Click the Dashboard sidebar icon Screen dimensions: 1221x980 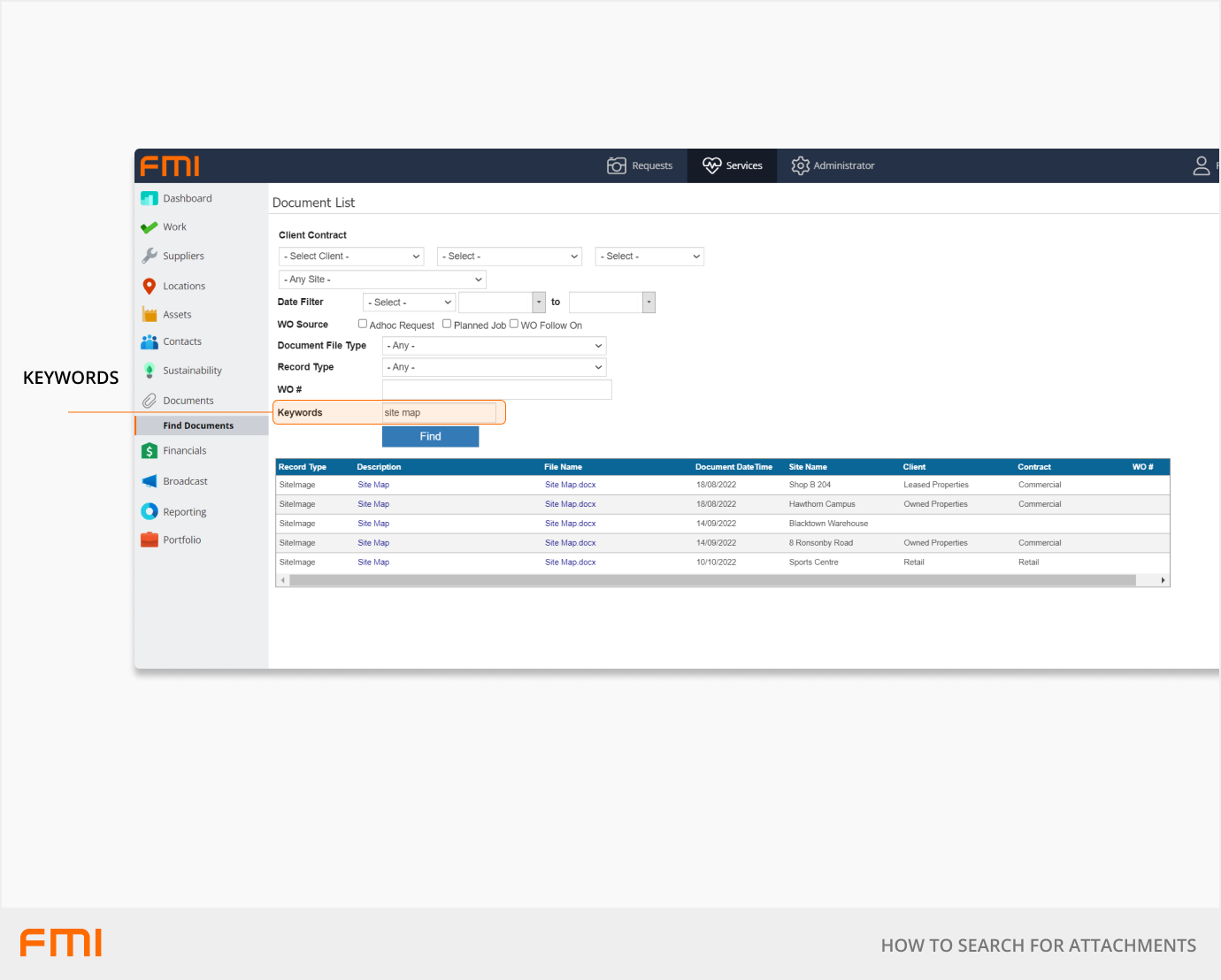[x=149, y=199]
